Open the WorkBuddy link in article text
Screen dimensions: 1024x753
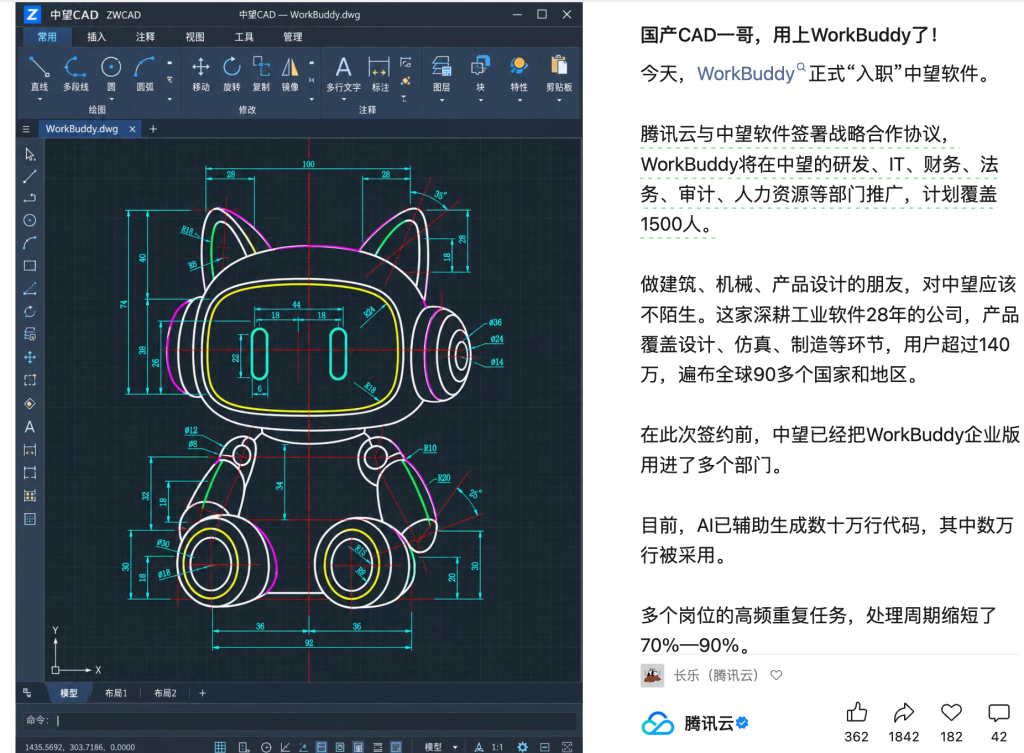point(745,74)
